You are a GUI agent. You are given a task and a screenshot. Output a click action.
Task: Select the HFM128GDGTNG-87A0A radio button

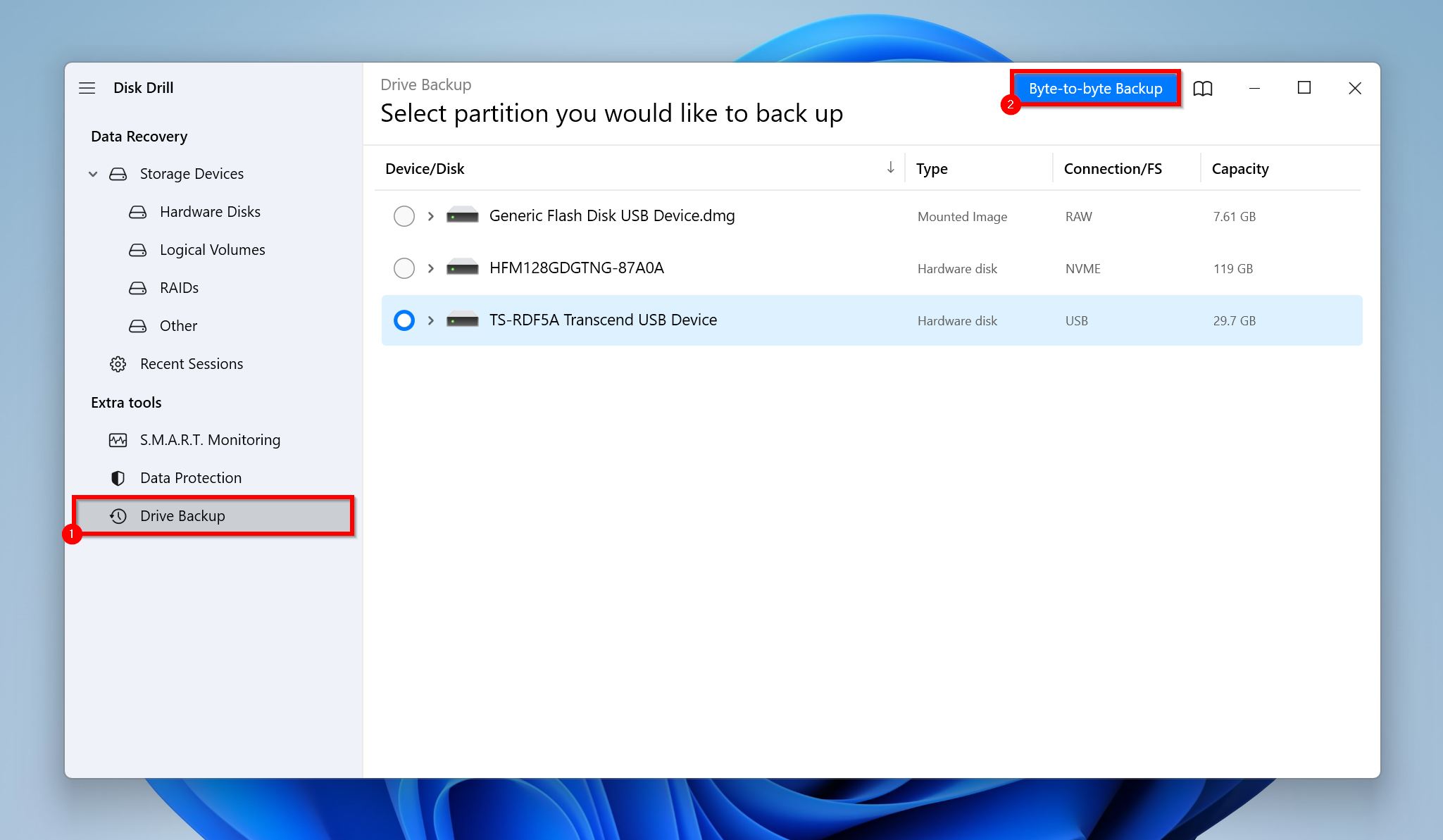[x=404, y=268]
